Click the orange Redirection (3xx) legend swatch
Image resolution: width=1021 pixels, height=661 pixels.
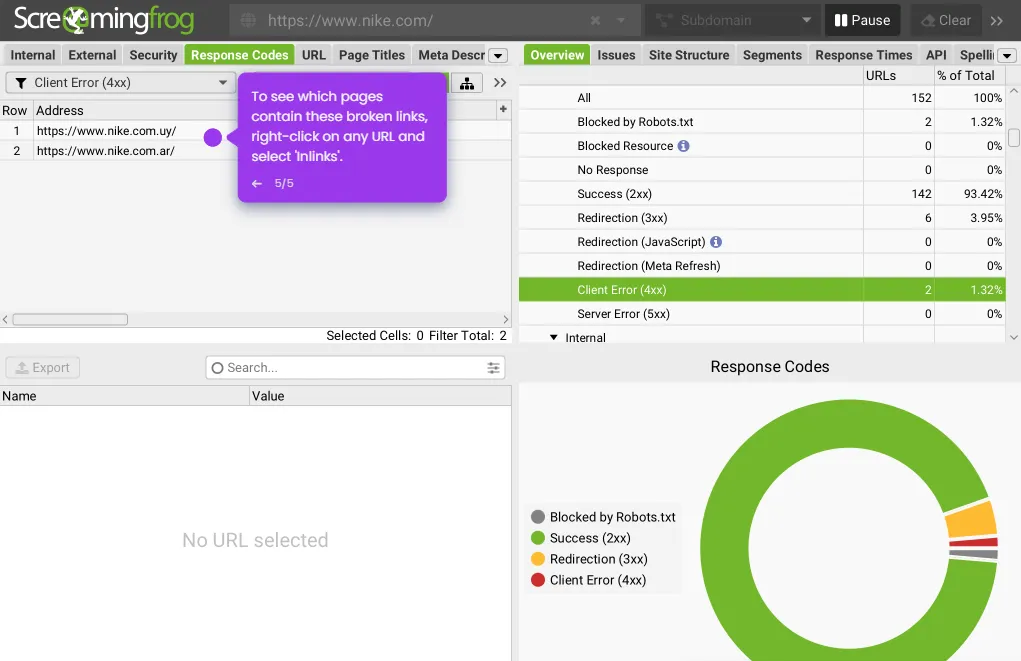click(538, 559)
